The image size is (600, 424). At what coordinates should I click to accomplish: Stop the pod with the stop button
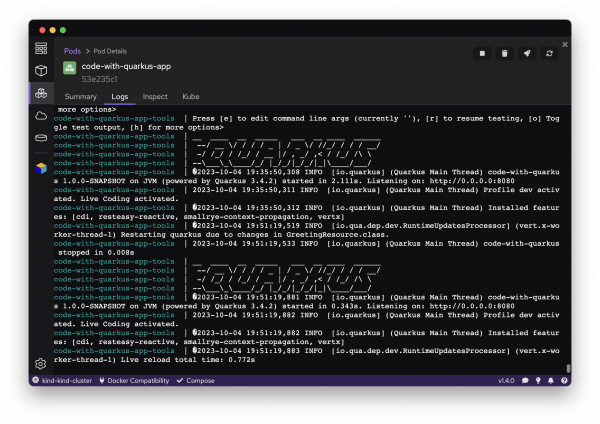483,53
